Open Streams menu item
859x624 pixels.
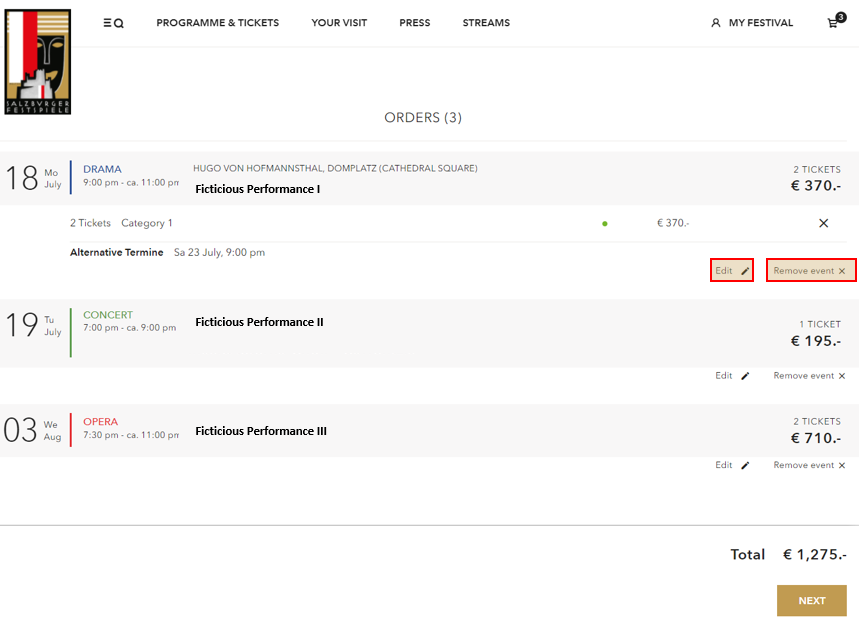486,23
